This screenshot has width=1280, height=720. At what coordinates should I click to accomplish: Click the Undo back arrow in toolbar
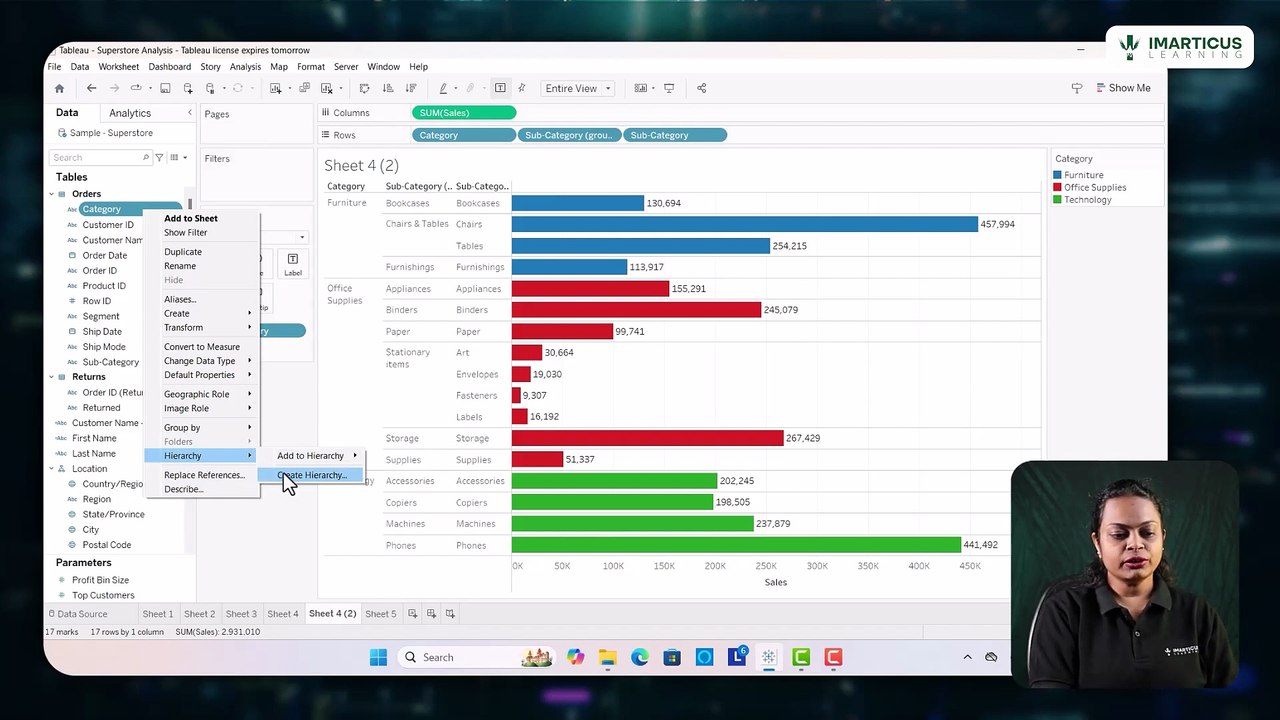click(91, 88)
